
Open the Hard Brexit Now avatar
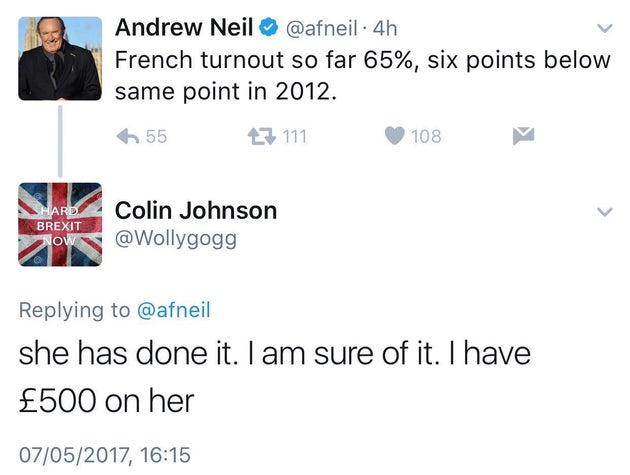pos(60,224)
